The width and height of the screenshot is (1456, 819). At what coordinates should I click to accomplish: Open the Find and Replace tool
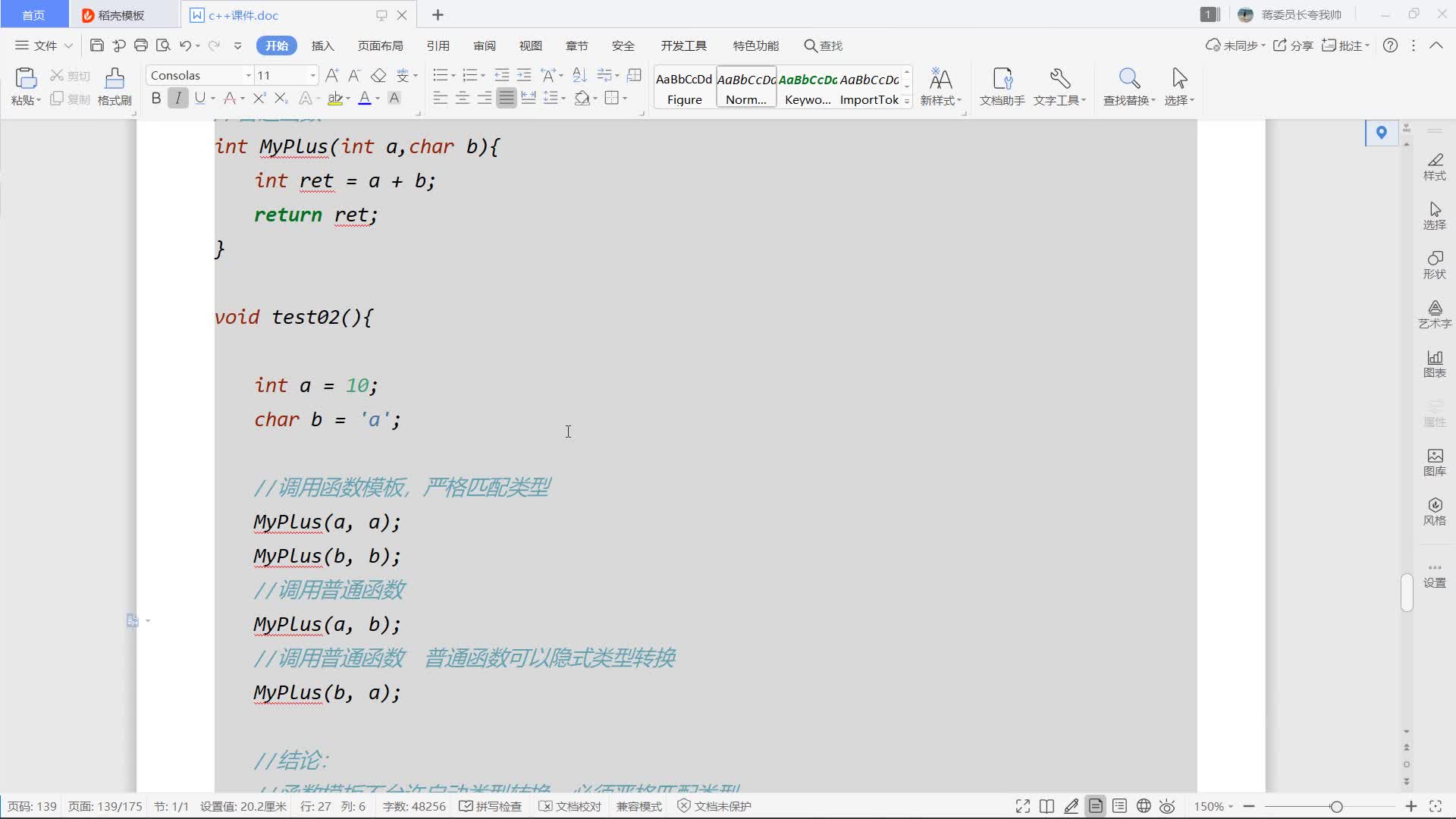1128,86
